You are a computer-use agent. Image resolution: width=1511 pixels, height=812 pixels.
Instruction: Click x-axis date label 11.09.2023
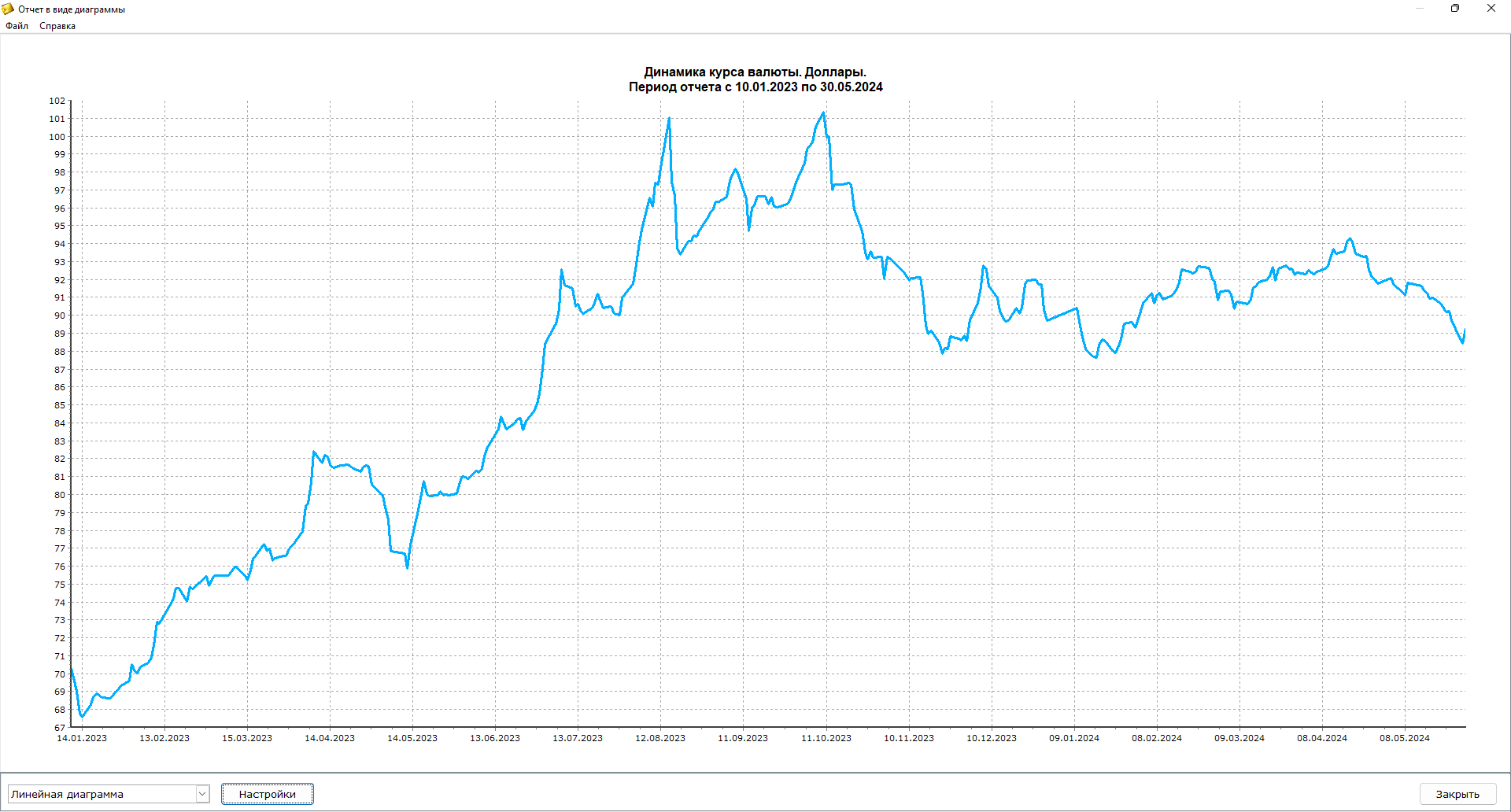[x=743, y=738]
